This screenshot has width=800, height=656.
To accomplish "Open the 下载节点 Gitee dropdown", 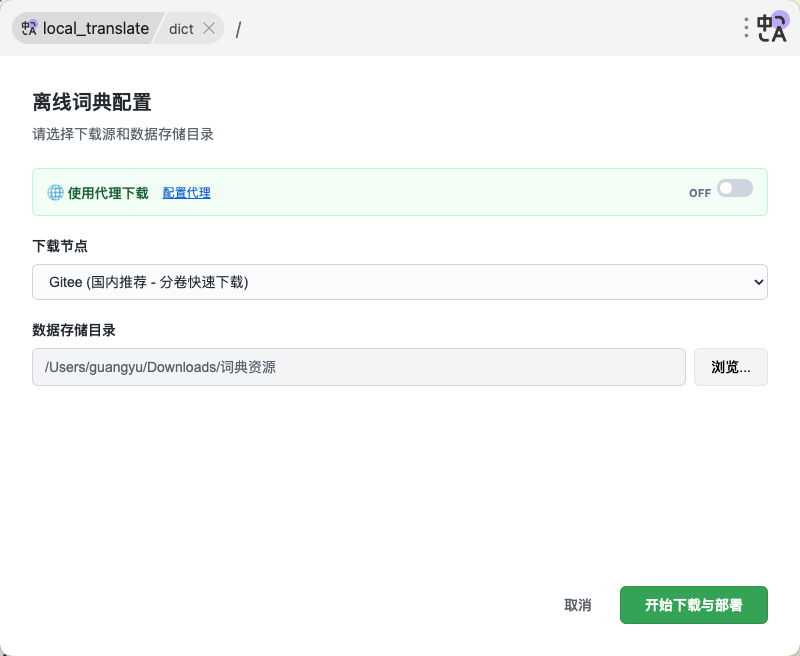I will (x=399, y=282).
